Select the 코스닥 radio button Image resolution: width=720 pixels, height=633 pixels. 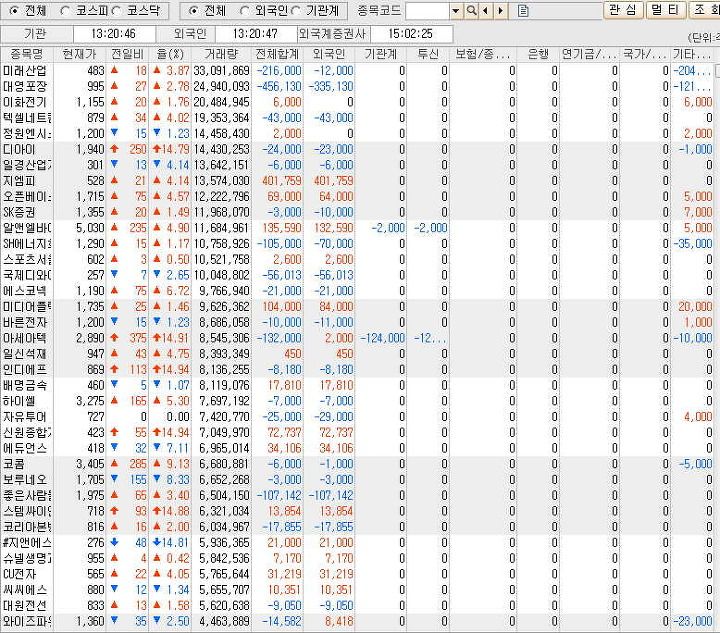117,11
